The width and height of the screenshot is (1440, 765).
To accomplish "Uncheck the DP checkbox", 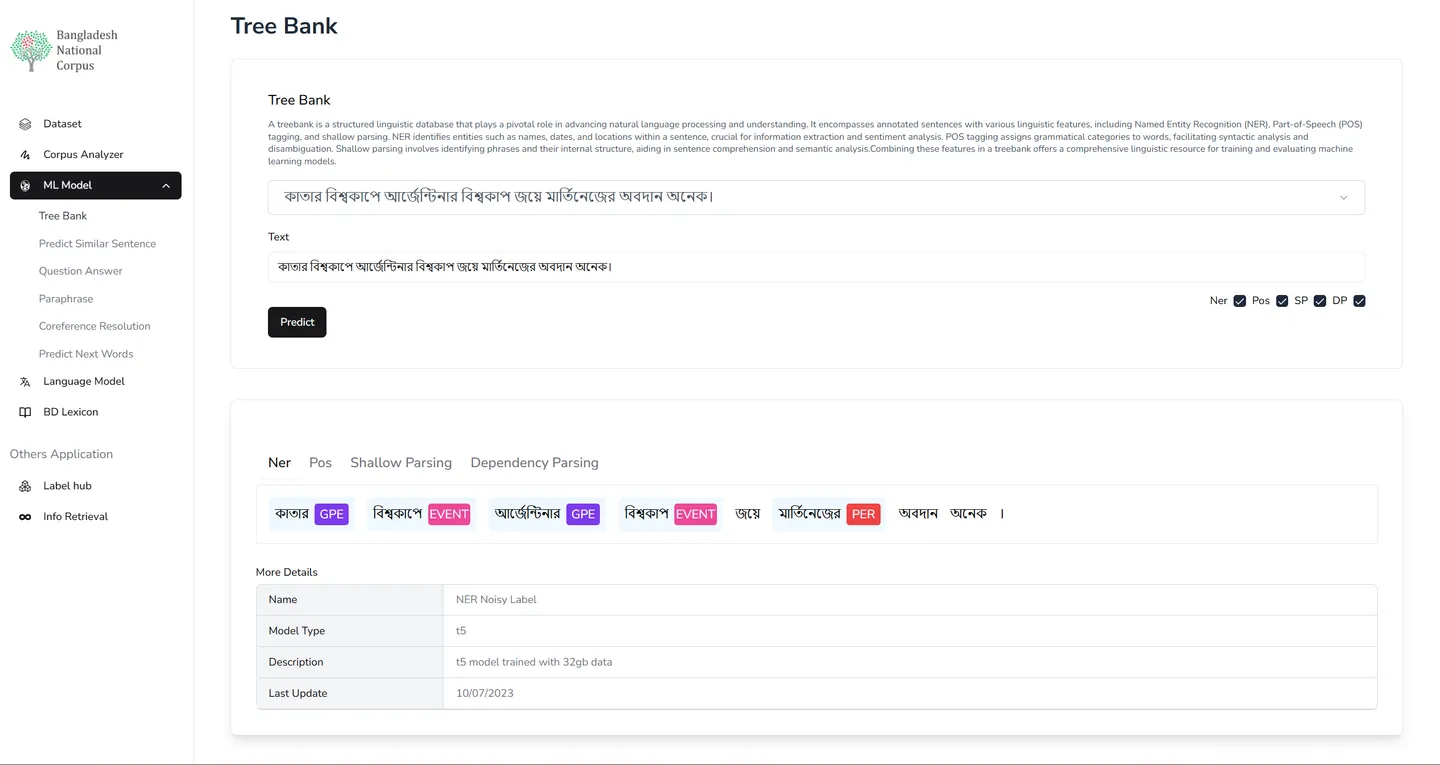I will coord(1359,301).
